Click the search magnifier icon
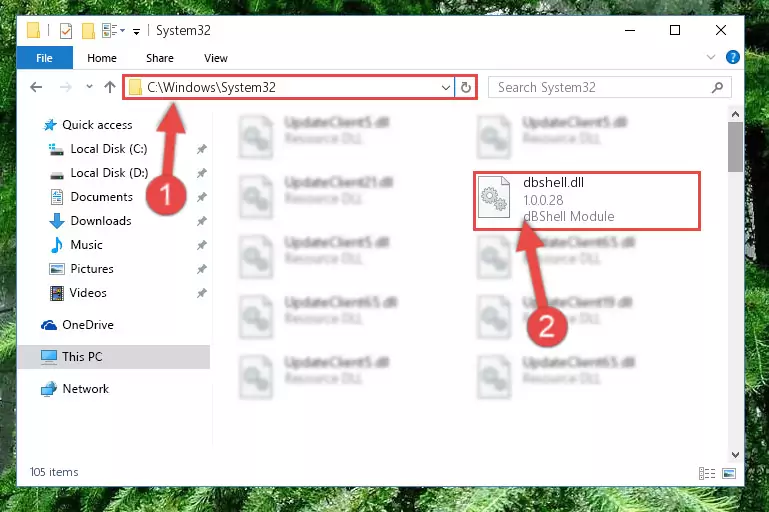769x512 pixels. click(717, 87)
